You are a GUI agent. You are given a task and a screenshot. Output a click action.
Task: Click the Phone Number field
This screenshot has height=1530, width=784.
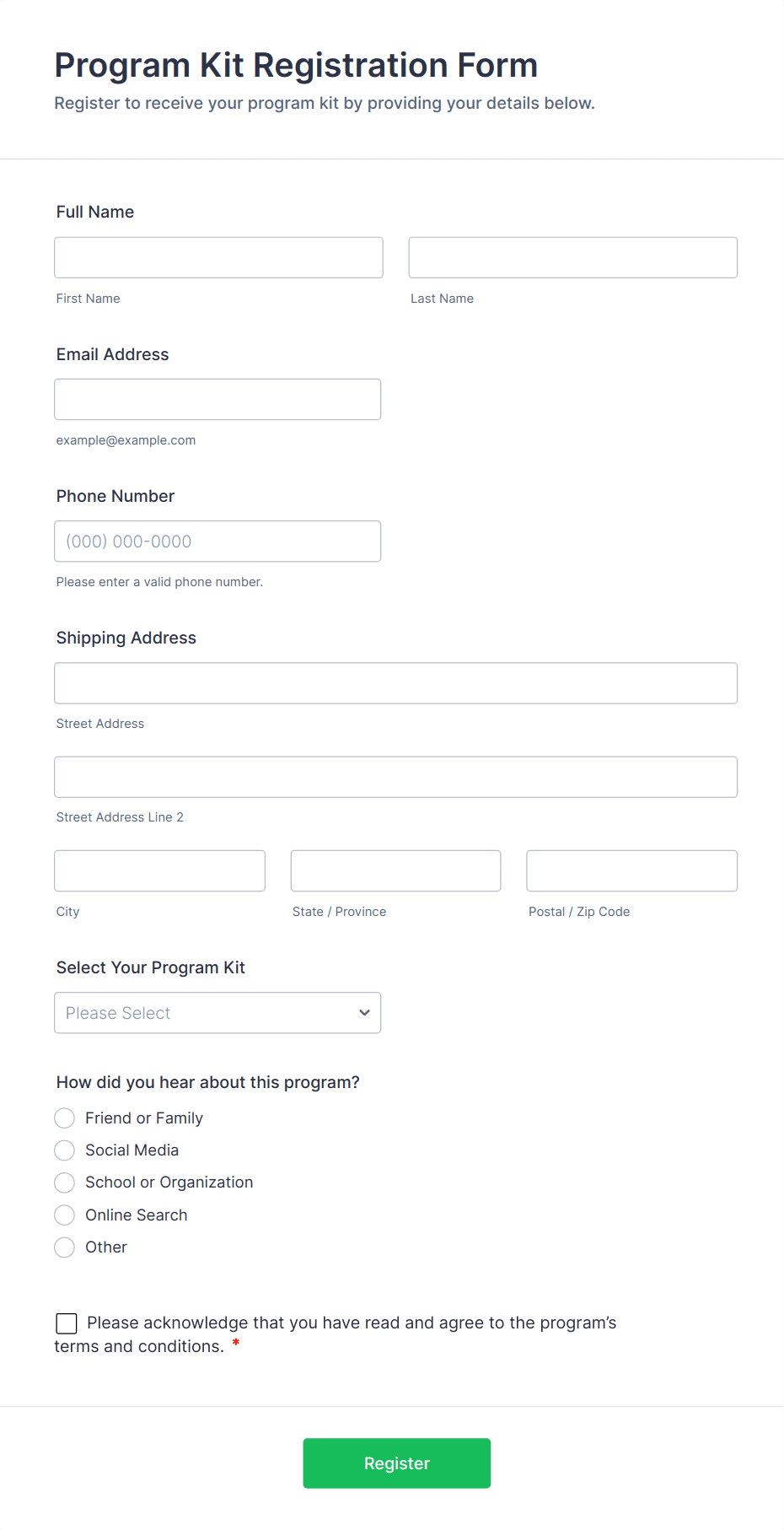coord(217,541)
